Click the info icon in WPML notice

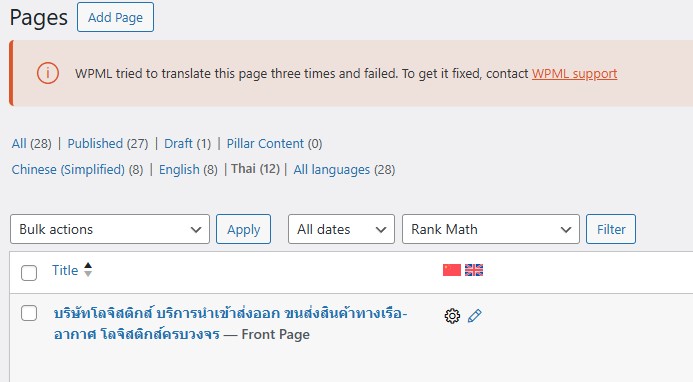(48, 73)
